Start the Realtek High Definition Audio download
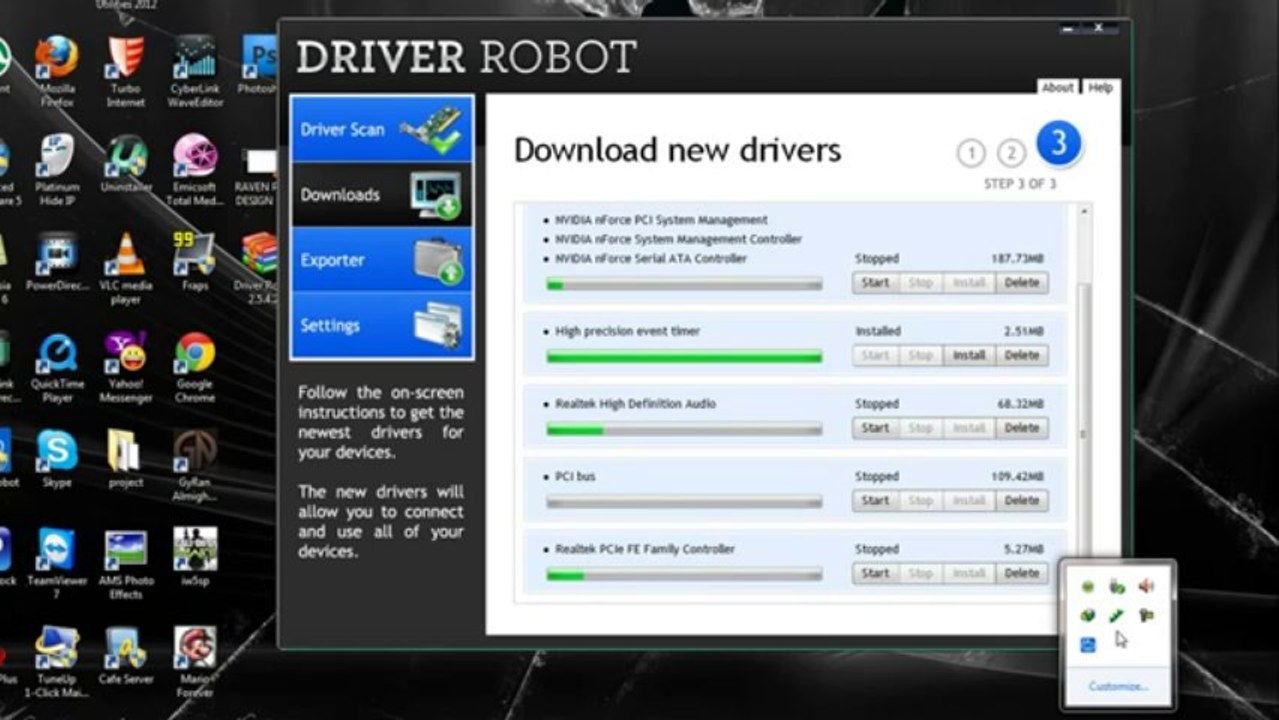Viewport: 1279px width, 720px height. click(875, 428)
